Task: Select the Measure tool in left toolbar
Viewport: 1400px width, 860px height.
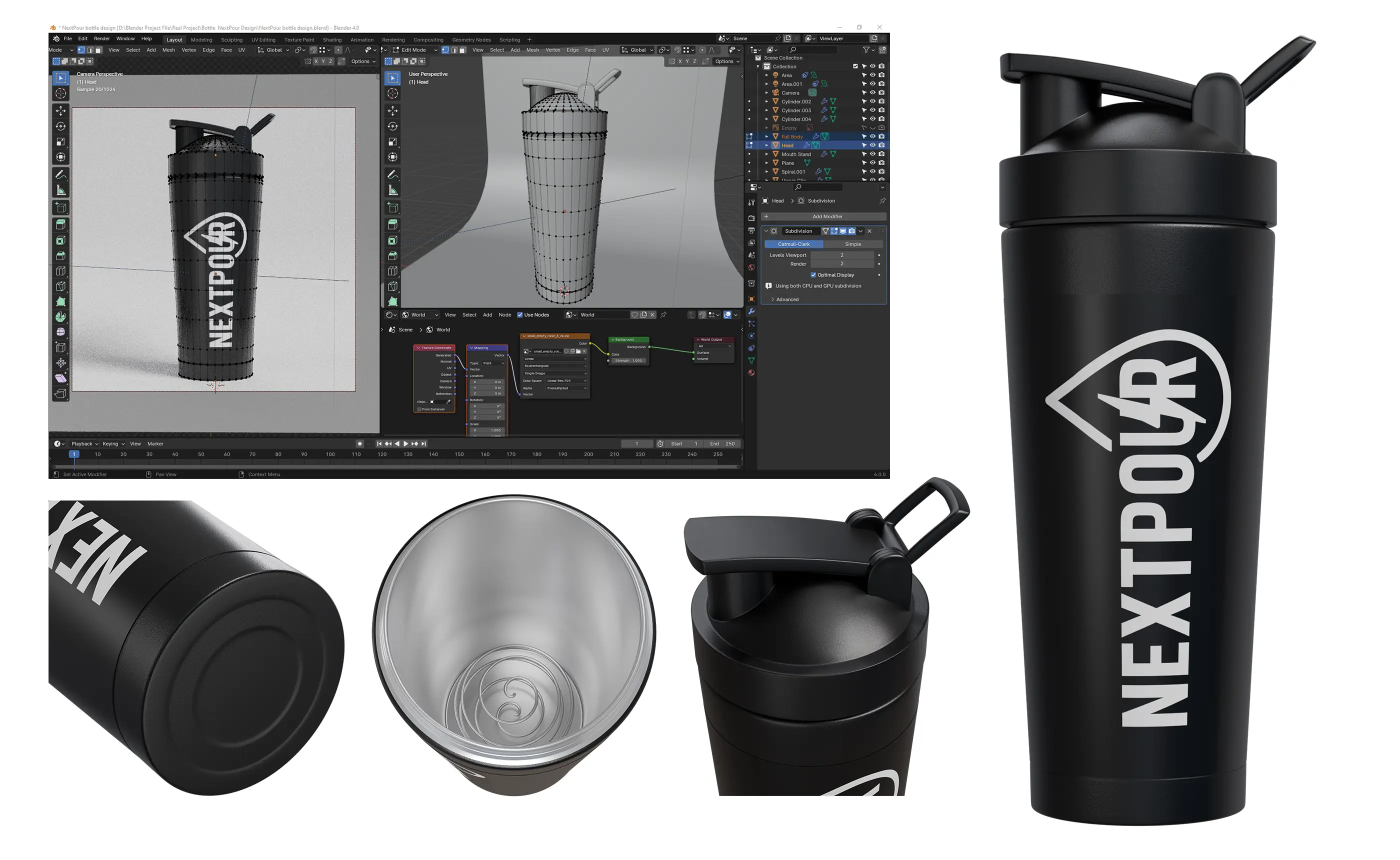Action: 61,190
